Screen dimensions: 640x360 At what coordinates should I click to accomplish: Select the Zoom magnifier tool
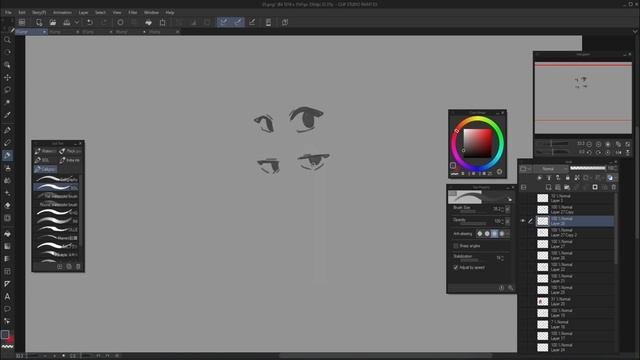pyautogui.click(x=7, y=40)
